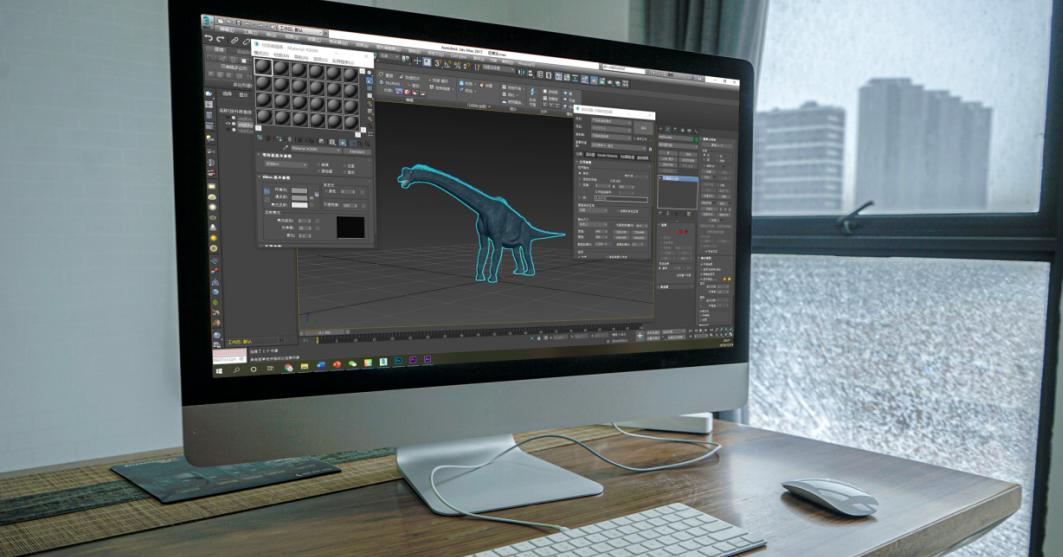Enable Face Map checkbox in Material Editor
The width and height of the screenshot is (1063, 557).
tap(319, 171)
